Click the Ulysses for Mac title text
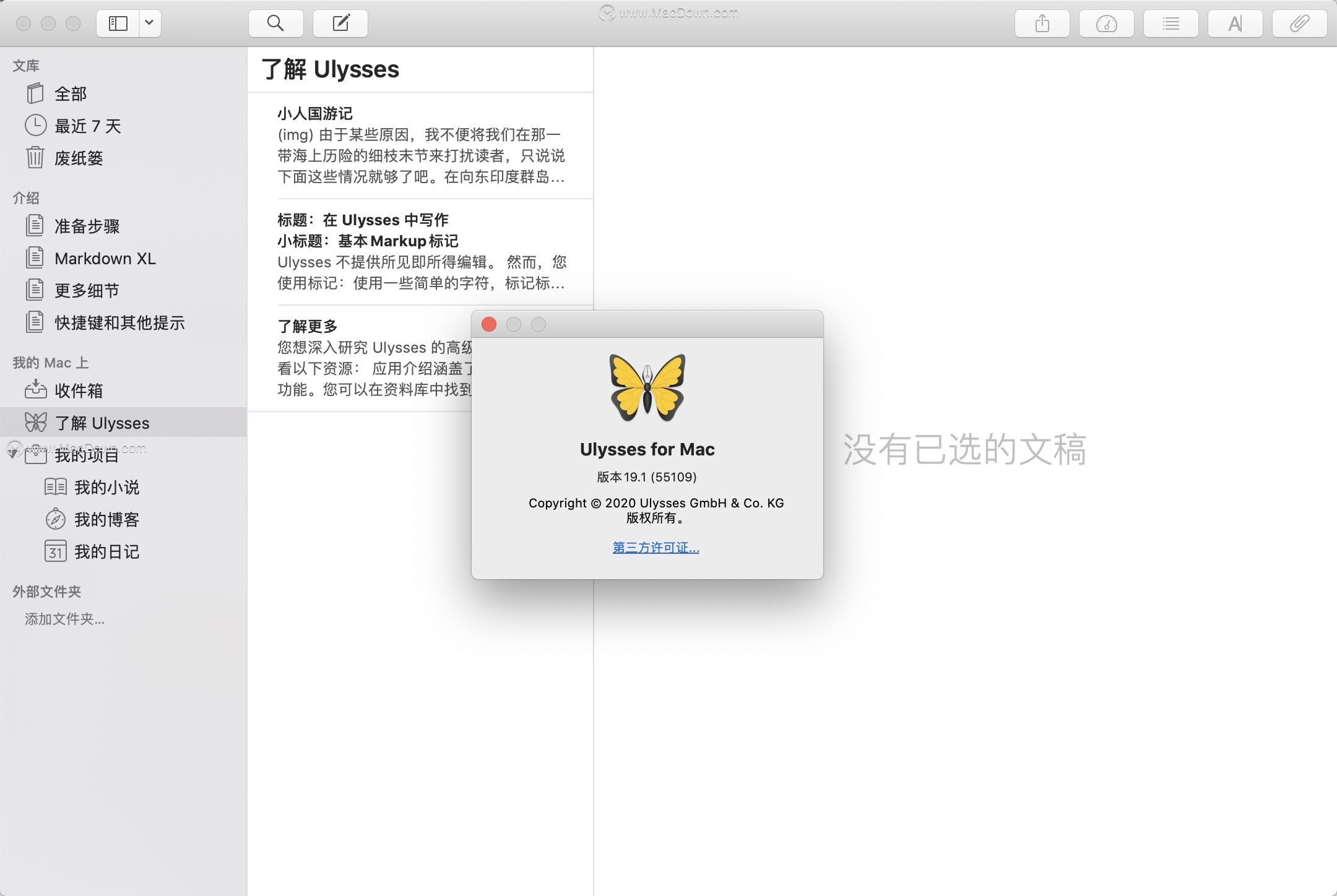1337x896 pixels. point(647,449)
